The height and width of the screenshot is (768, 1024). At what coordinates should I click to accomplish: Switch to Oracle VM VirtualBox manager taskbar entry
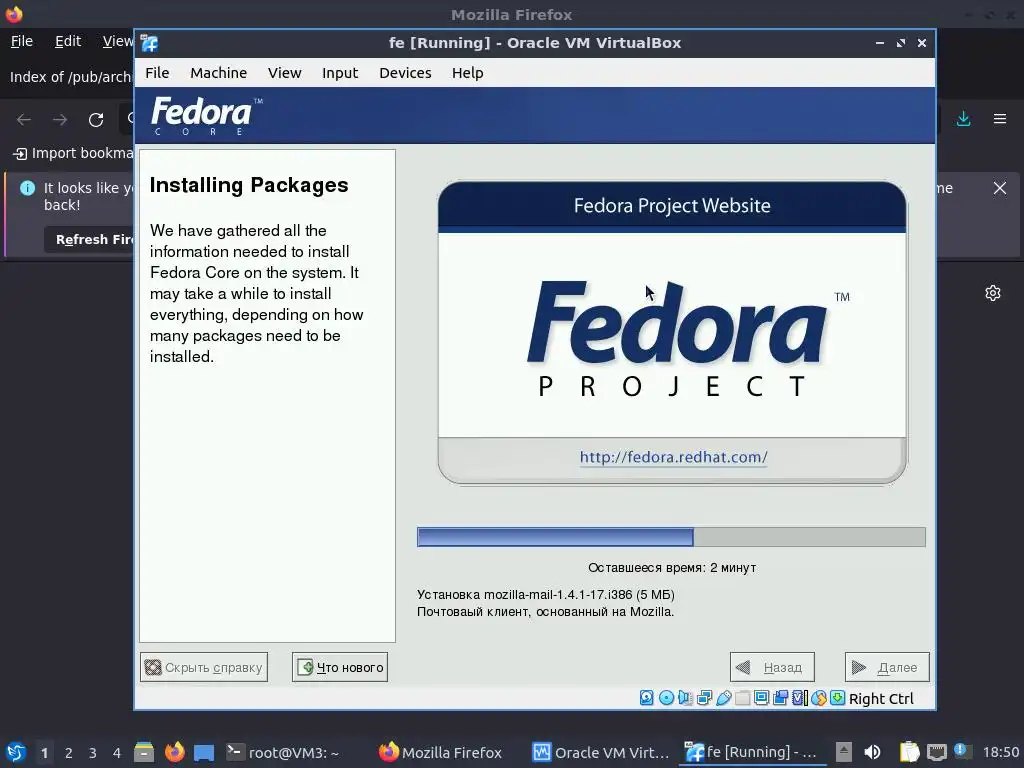[601, 752]
